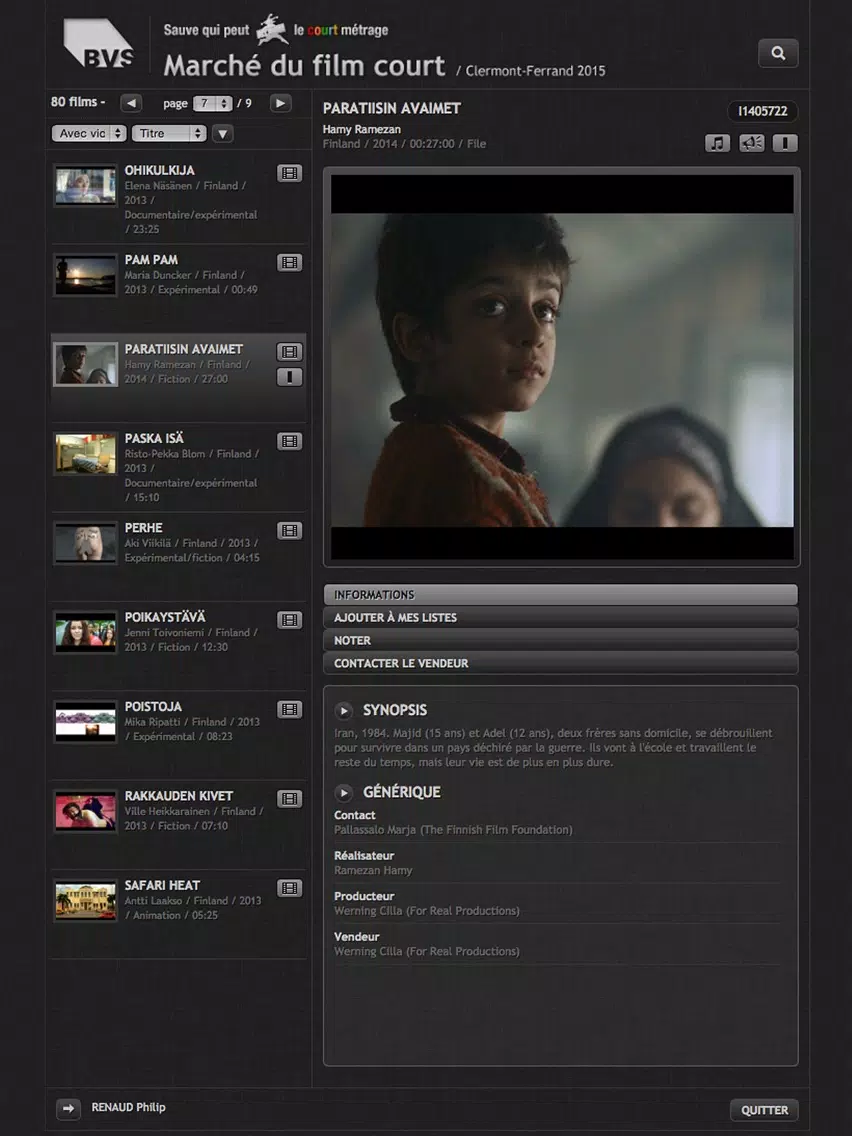Click the music note icon
This screenshot has width=852, height=1136.
717,143
